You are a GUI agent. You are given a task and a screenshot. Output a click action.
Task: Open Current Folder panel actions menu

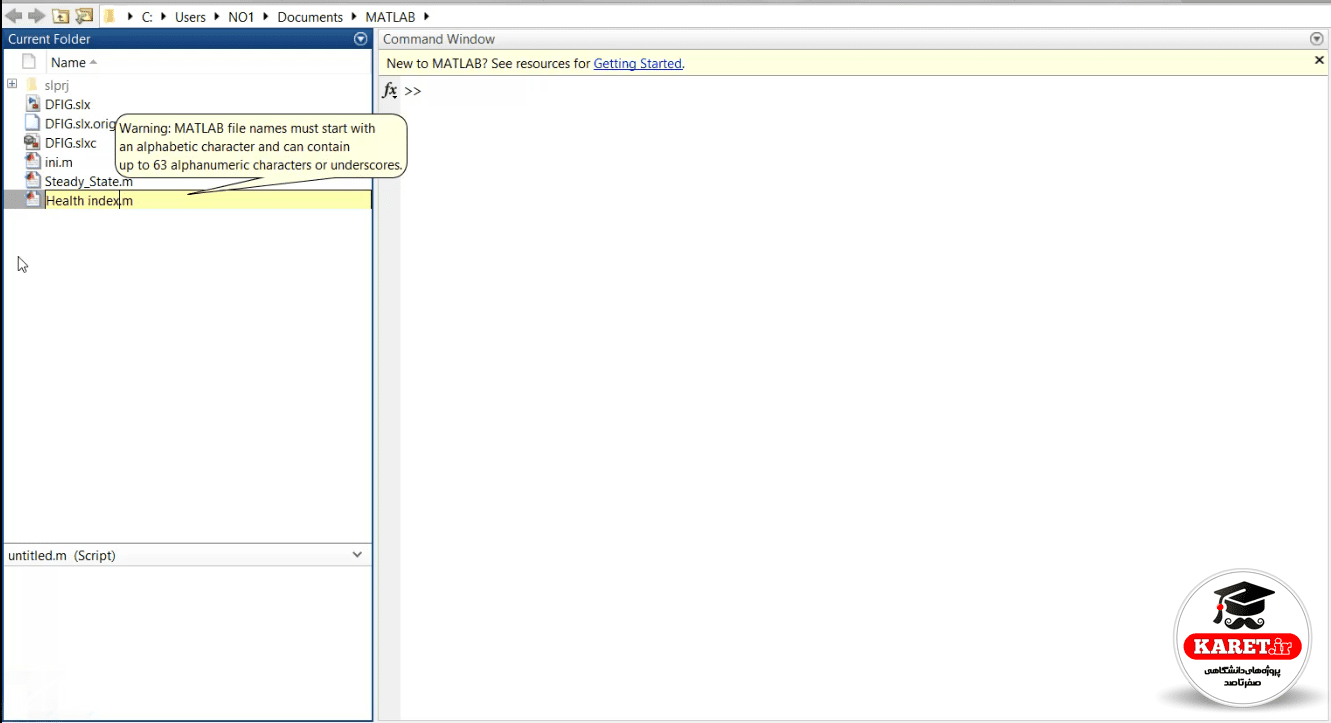point(361,39)
